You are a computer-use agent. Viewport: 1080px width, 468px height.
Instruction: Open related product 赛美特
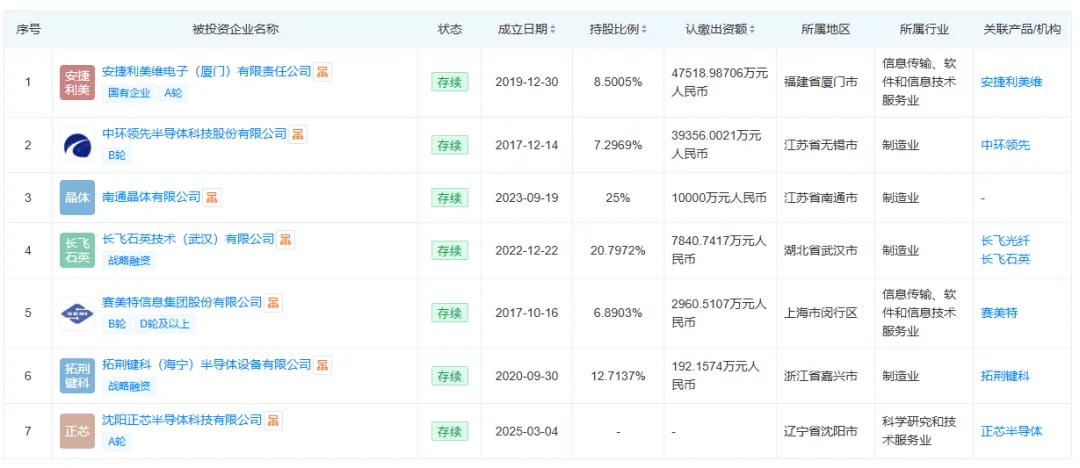coord(999,313)
